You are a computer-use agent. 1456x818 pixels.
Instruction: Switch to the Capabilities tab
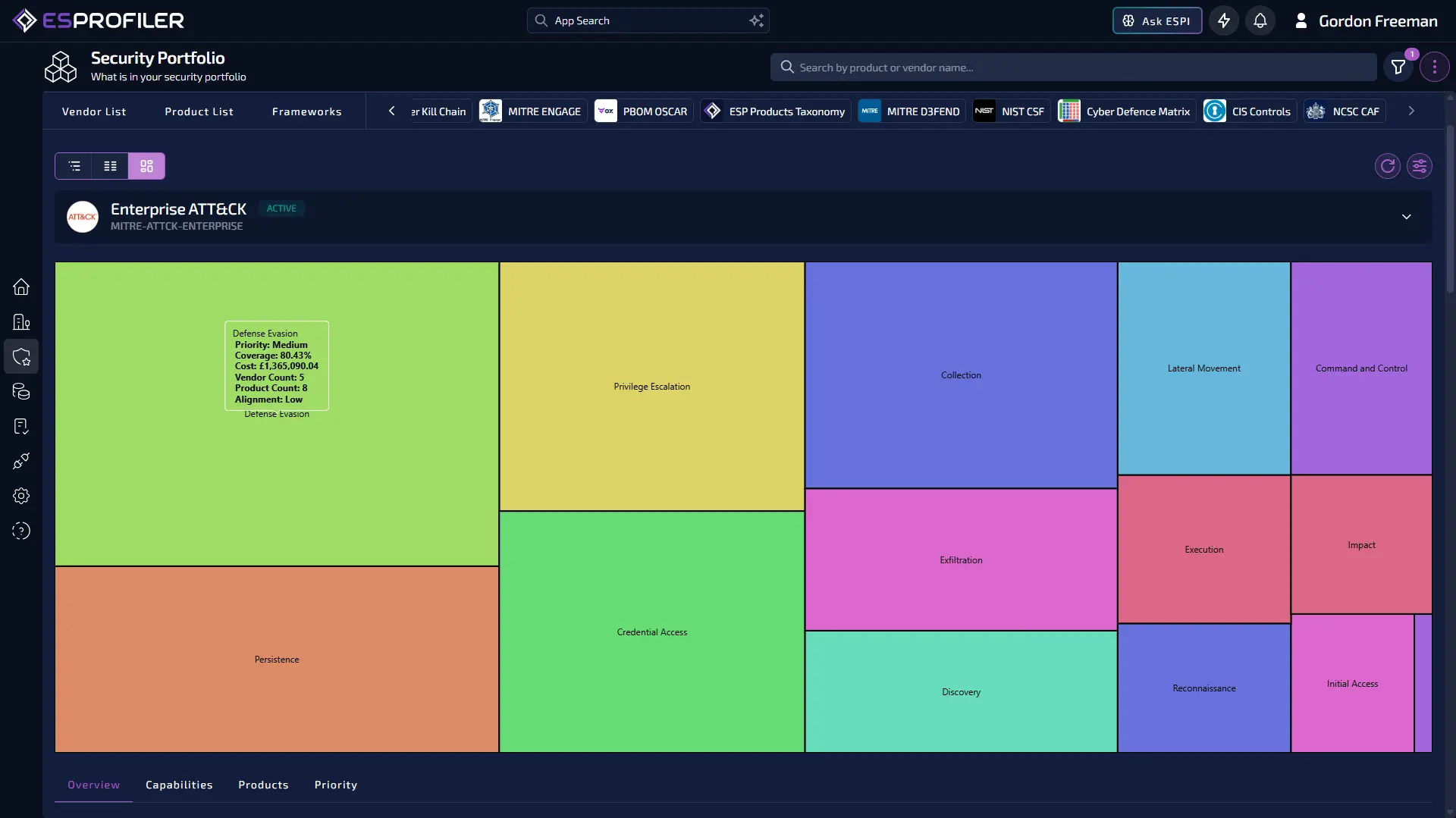click(179, 785)
